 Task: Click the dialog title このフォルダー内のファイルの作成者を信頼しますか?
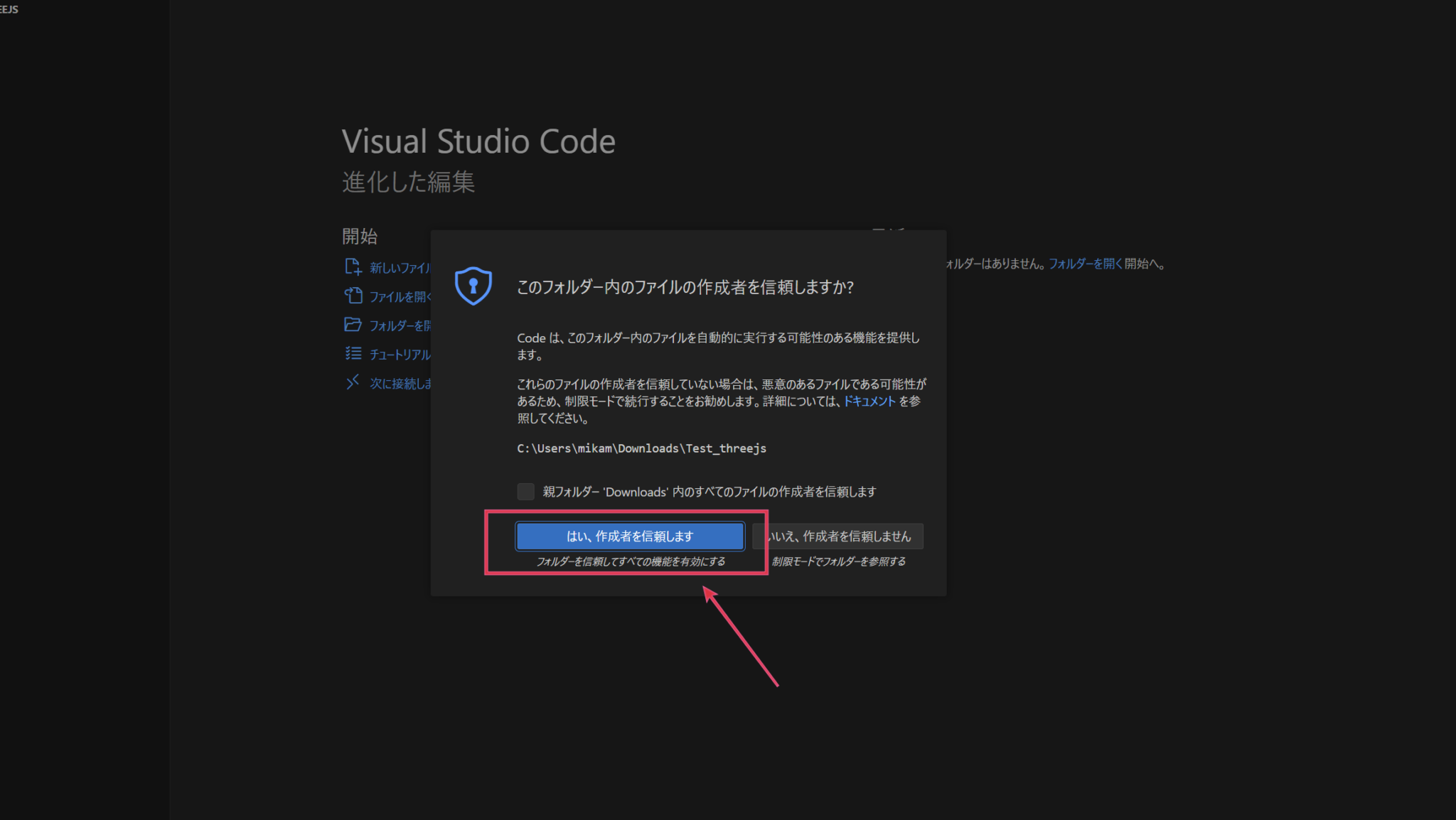click(x=685, y=287)
